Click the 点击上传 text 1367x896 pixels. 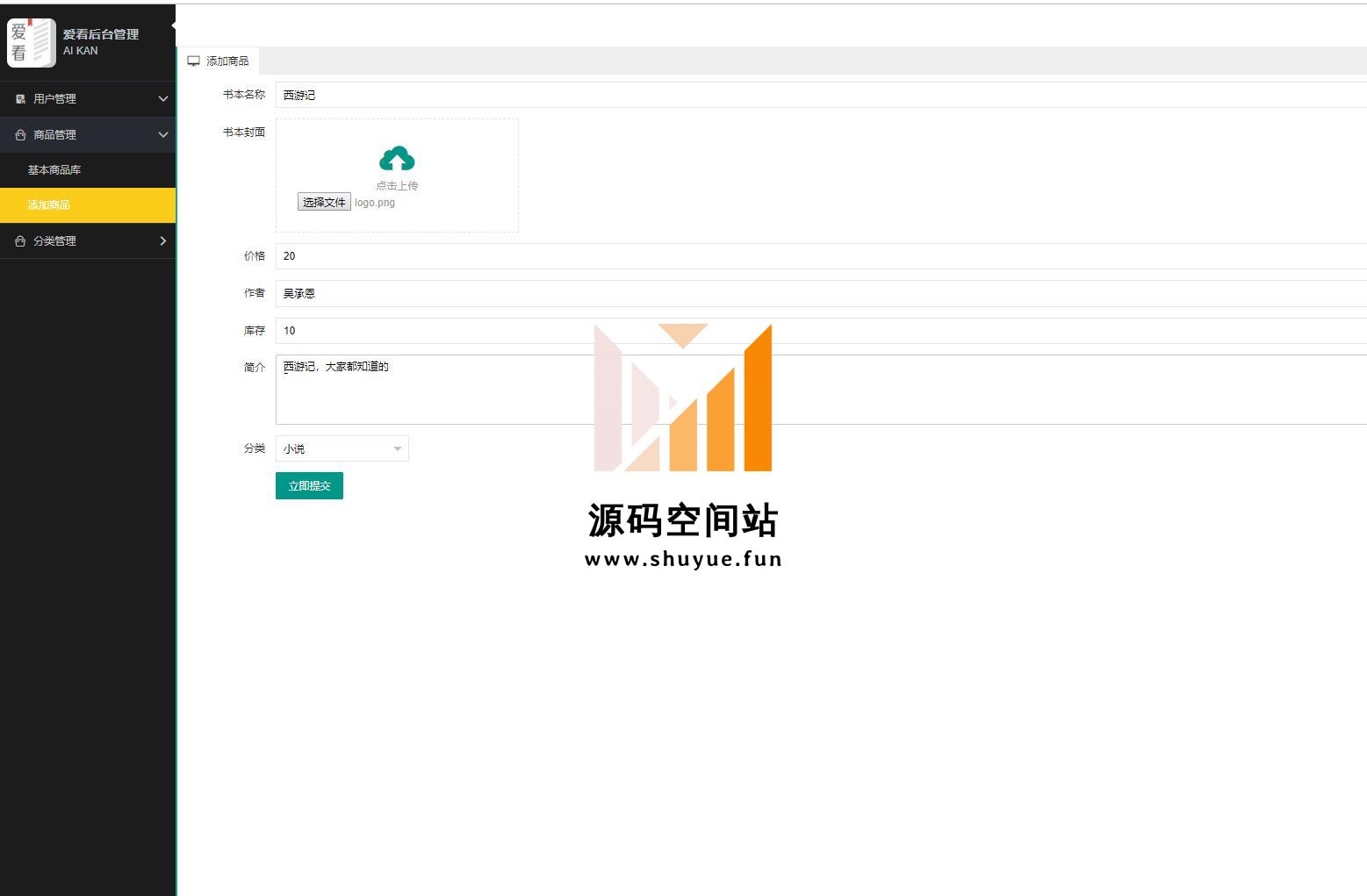click(x=397, y=186)
